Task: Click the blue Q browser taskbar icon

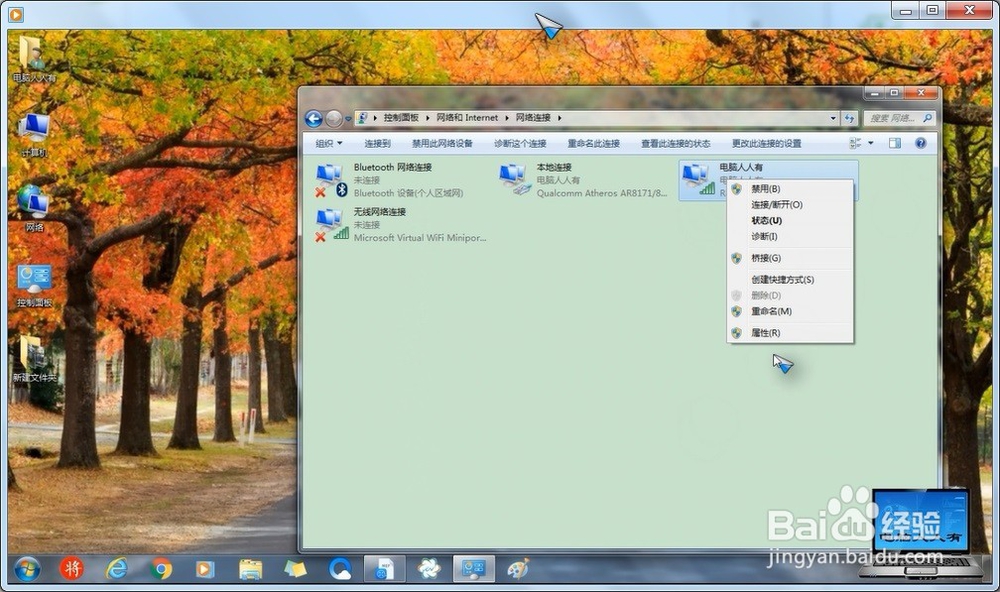Action: [340, 568]
